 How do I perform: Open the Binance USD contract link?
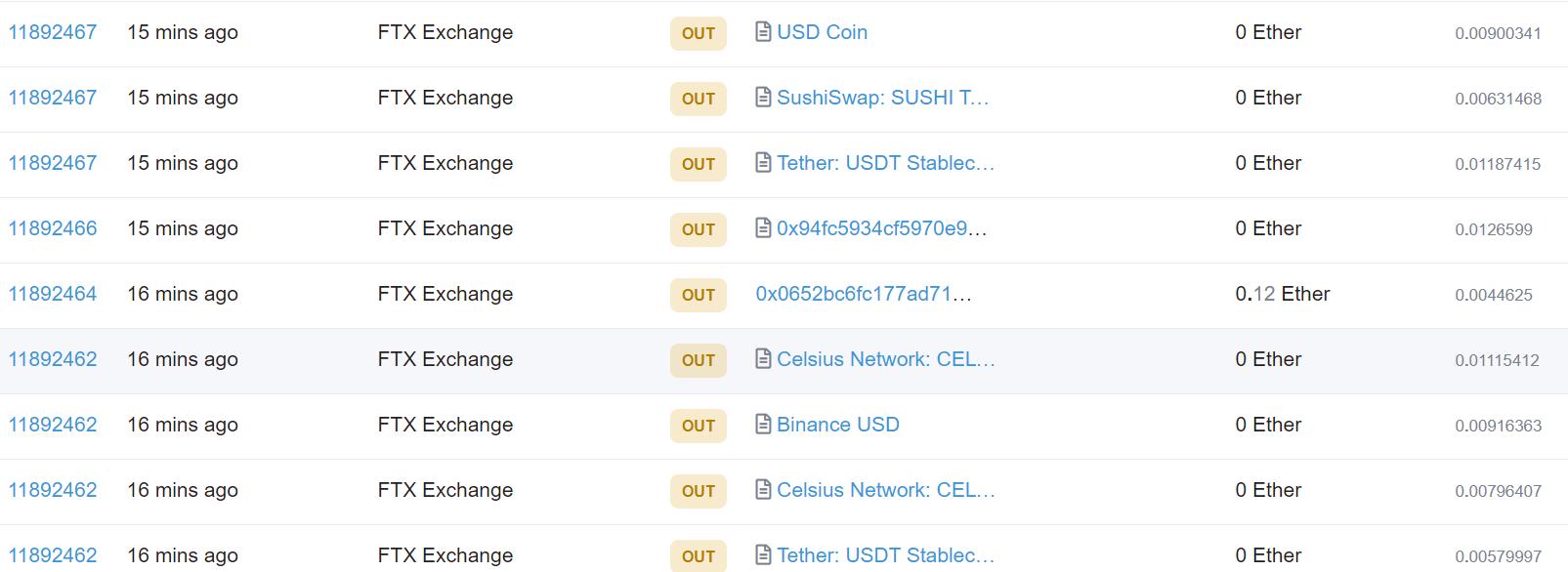(x=837, y=425)
